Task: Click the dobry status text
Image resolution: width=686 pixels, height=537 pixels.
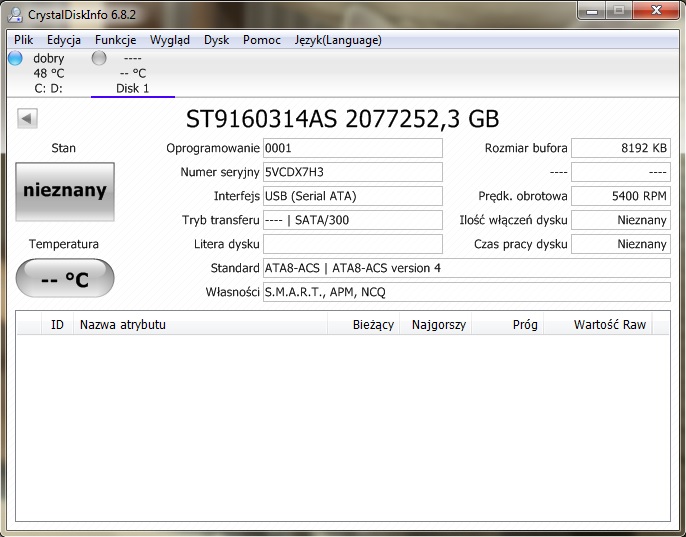Action: pos(49,58)
